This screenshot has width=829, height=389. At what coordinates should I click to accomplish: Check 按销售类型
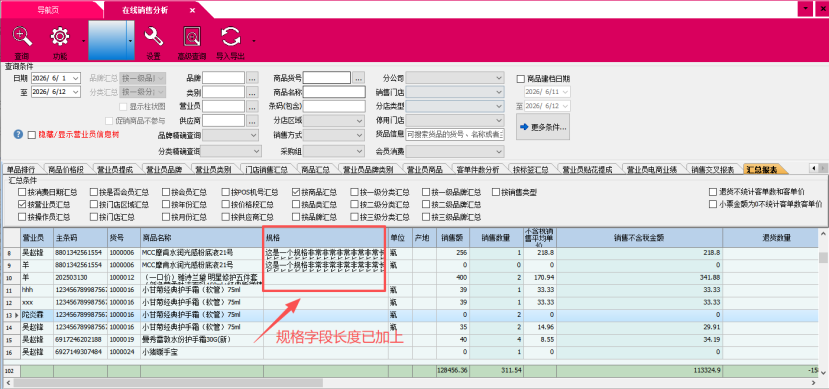tap(496, 192)
